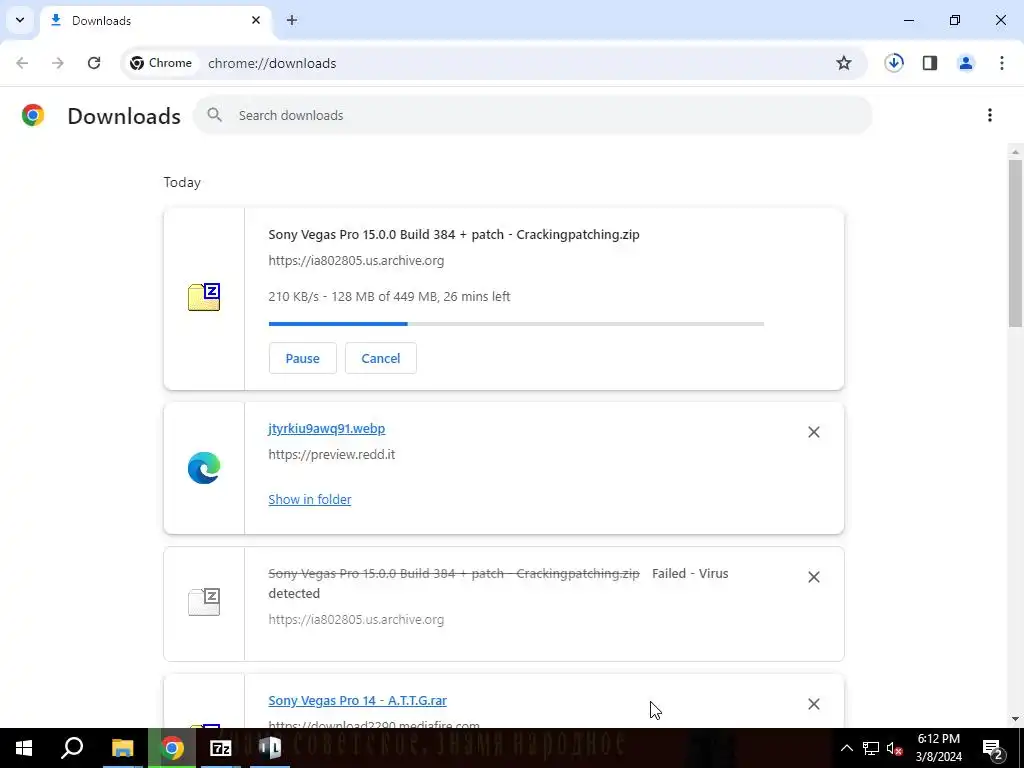The width and height of the screenshot is (1024, 768).
Task: Show hidden system tray icons
Action: (x=846, y=748)
